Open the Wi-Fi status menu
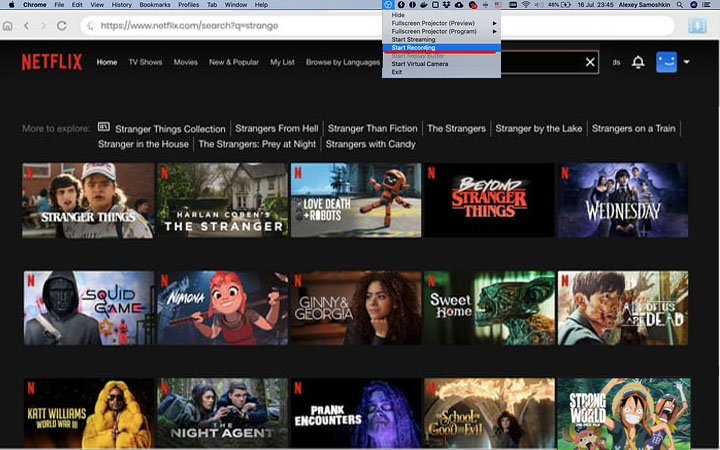 (x=526, y=5)
